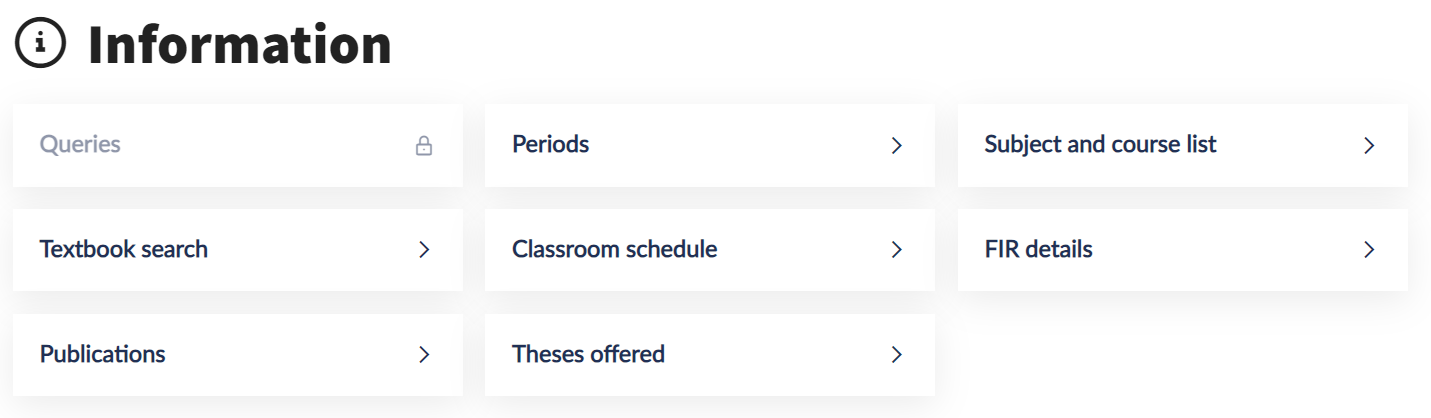Click the Classroom schedule chevron arrow
The image size is (1431, 418).
(x=896, y=250)
